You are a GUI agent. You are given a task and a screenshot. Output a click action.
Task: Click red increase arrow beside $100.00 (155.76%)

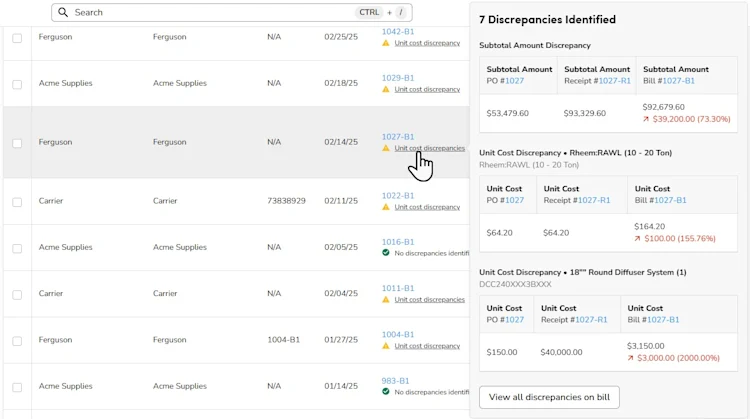pyautogui.click(x=638, y=239)
